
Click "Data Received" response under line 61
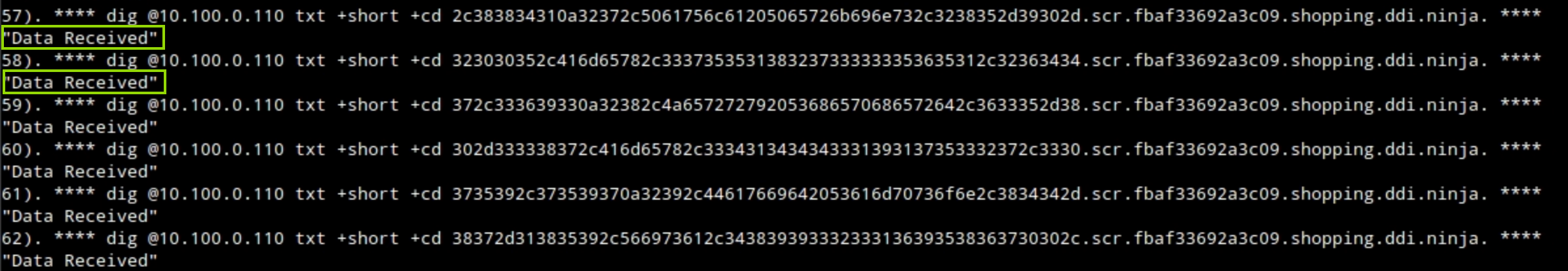[80, 216]
